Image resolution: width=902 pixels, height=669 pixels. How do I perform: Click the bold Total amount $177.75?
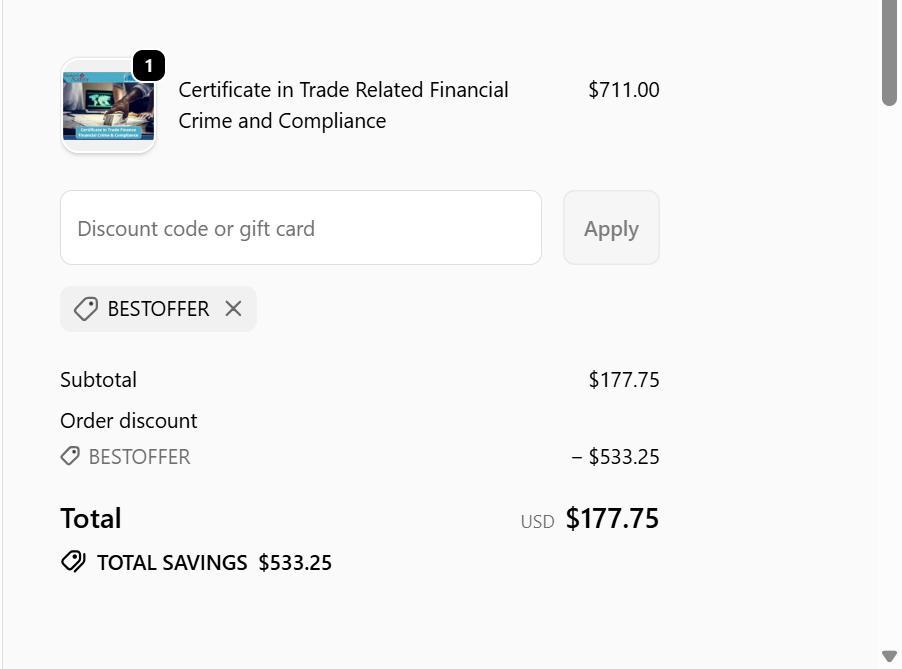pyautogui.click(x=612, y=519)
